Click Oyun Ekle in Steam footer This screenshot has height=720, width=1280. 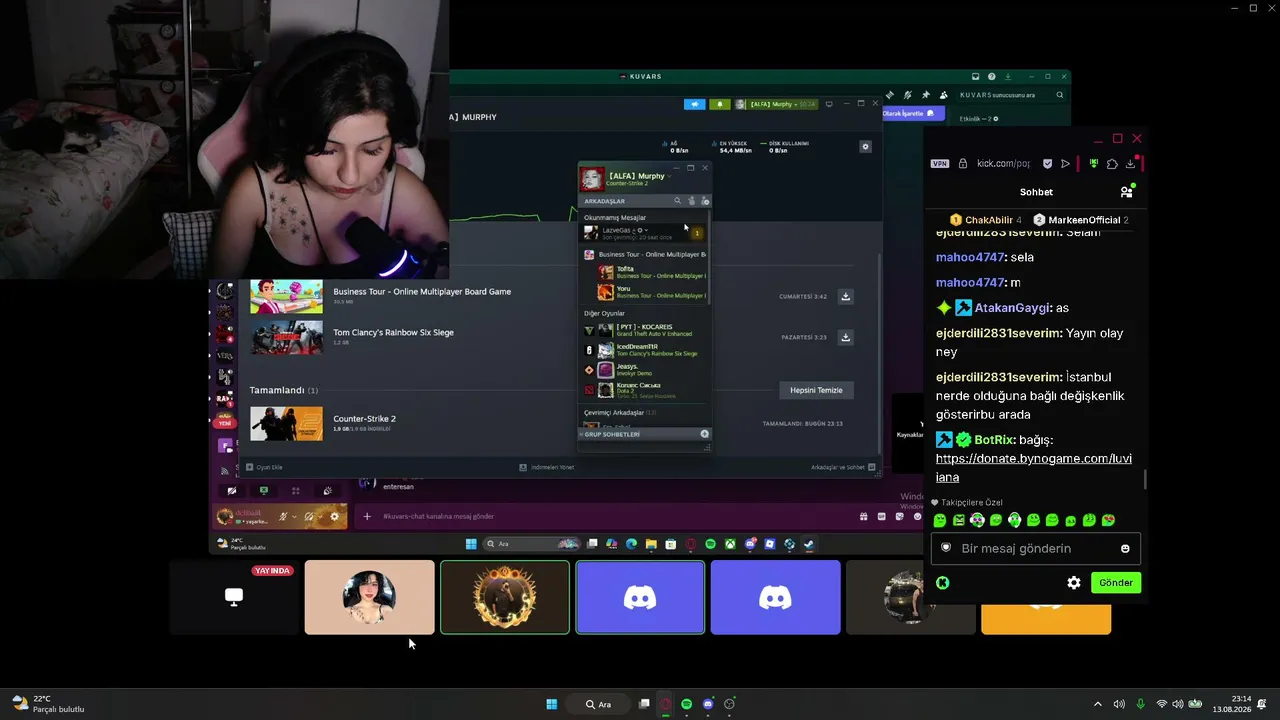click(265, 467)
